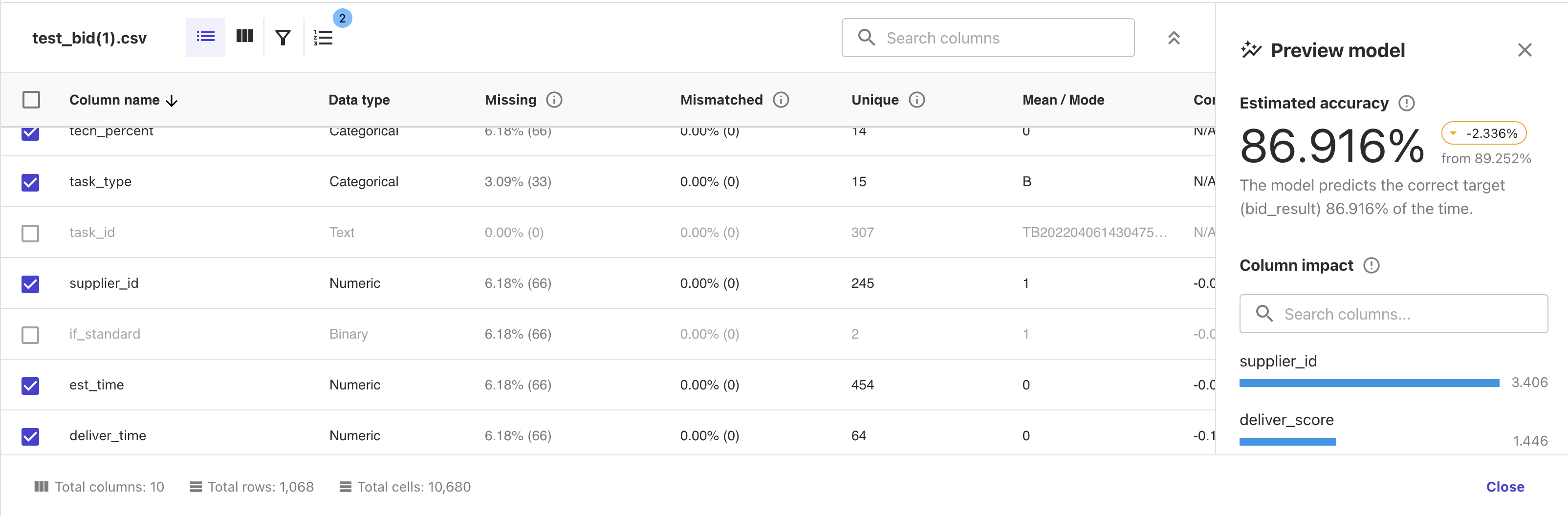Uncheck the task_type column checkbox
The image size is (1568, 516).
pyautogui.click(x=30, y=182)
